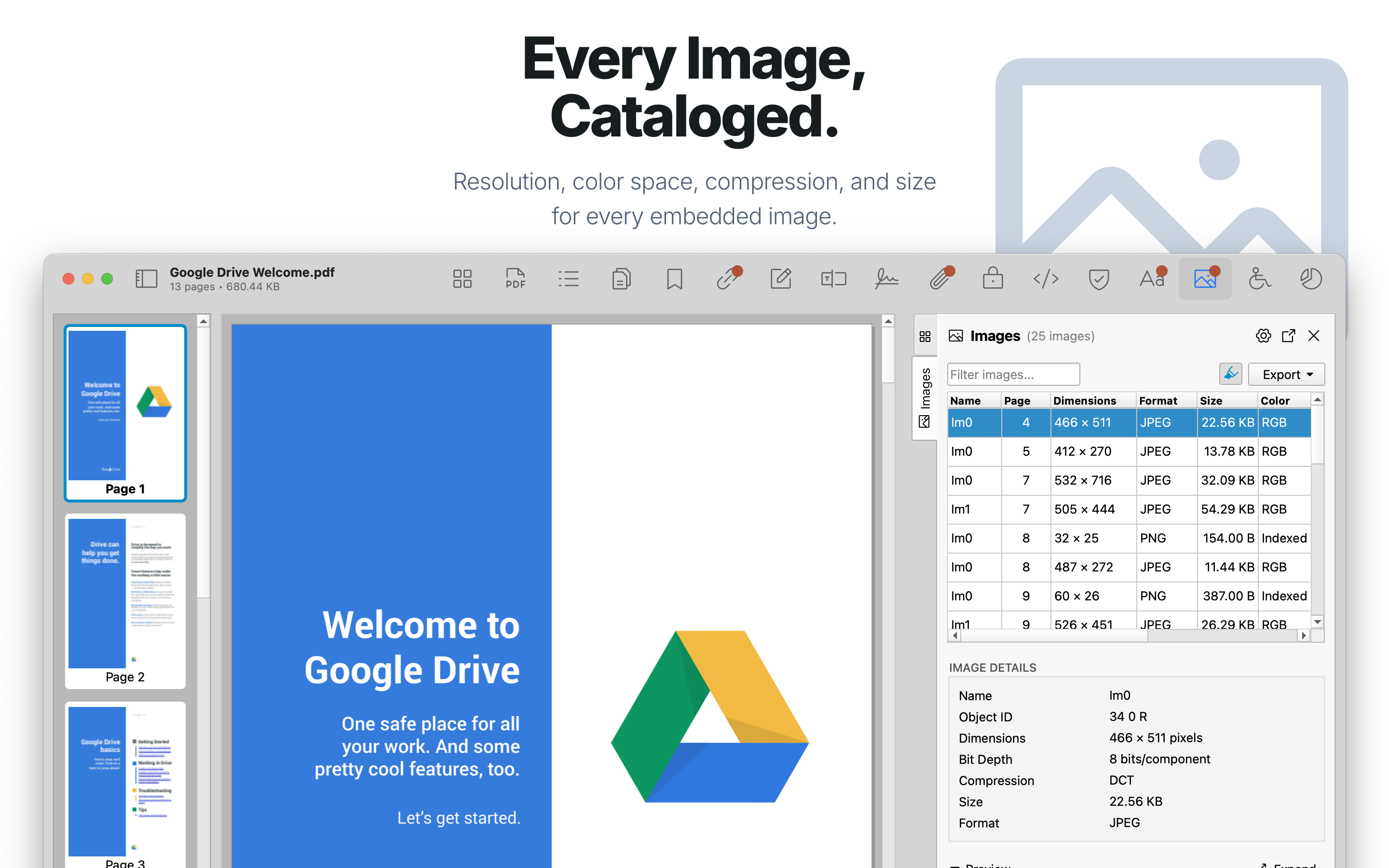
Task: Focus the Filter images field
Action: (x=1014, y=374)
